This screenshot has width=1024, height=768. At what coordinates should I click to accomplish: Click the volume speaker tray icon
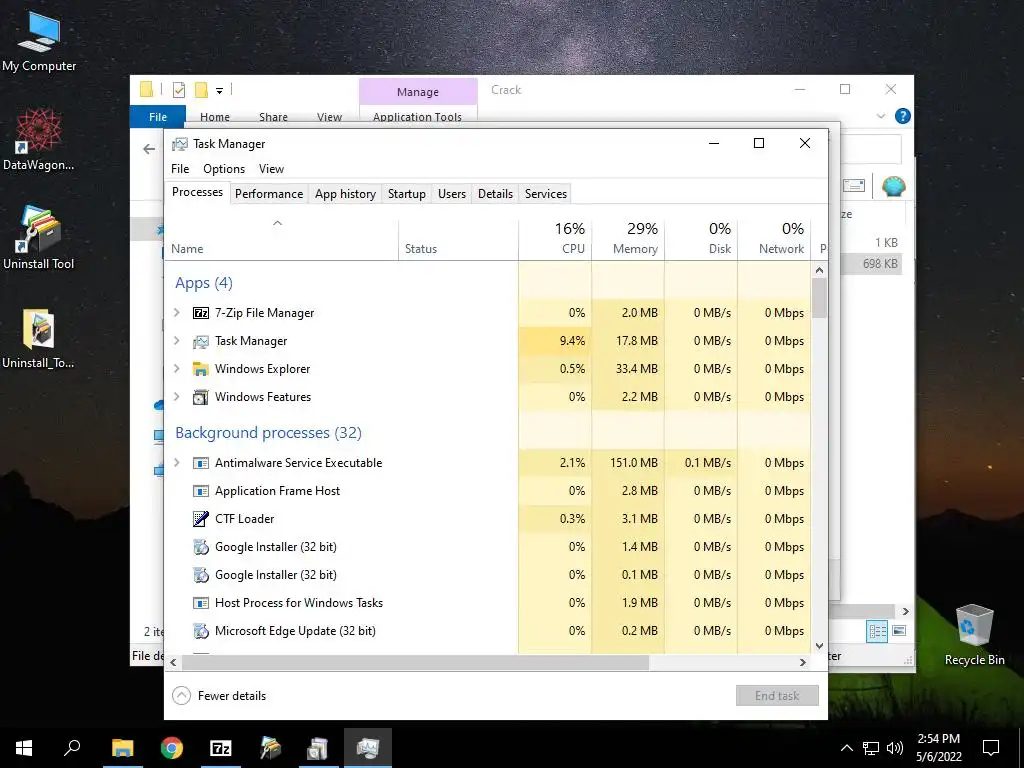pyautogui.click(x=895, y=748)
